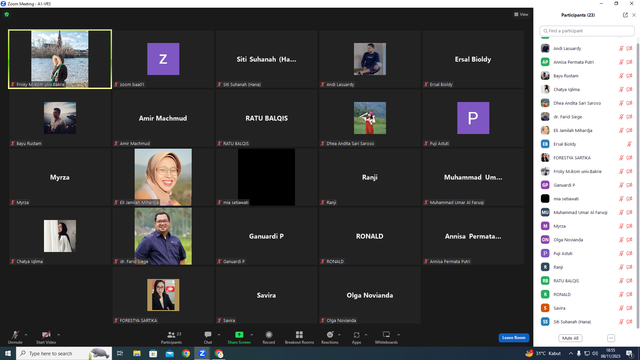Viewport: 640px width, 360px height.
Task: Start recording with the Record button
Action: pos(269,337)
